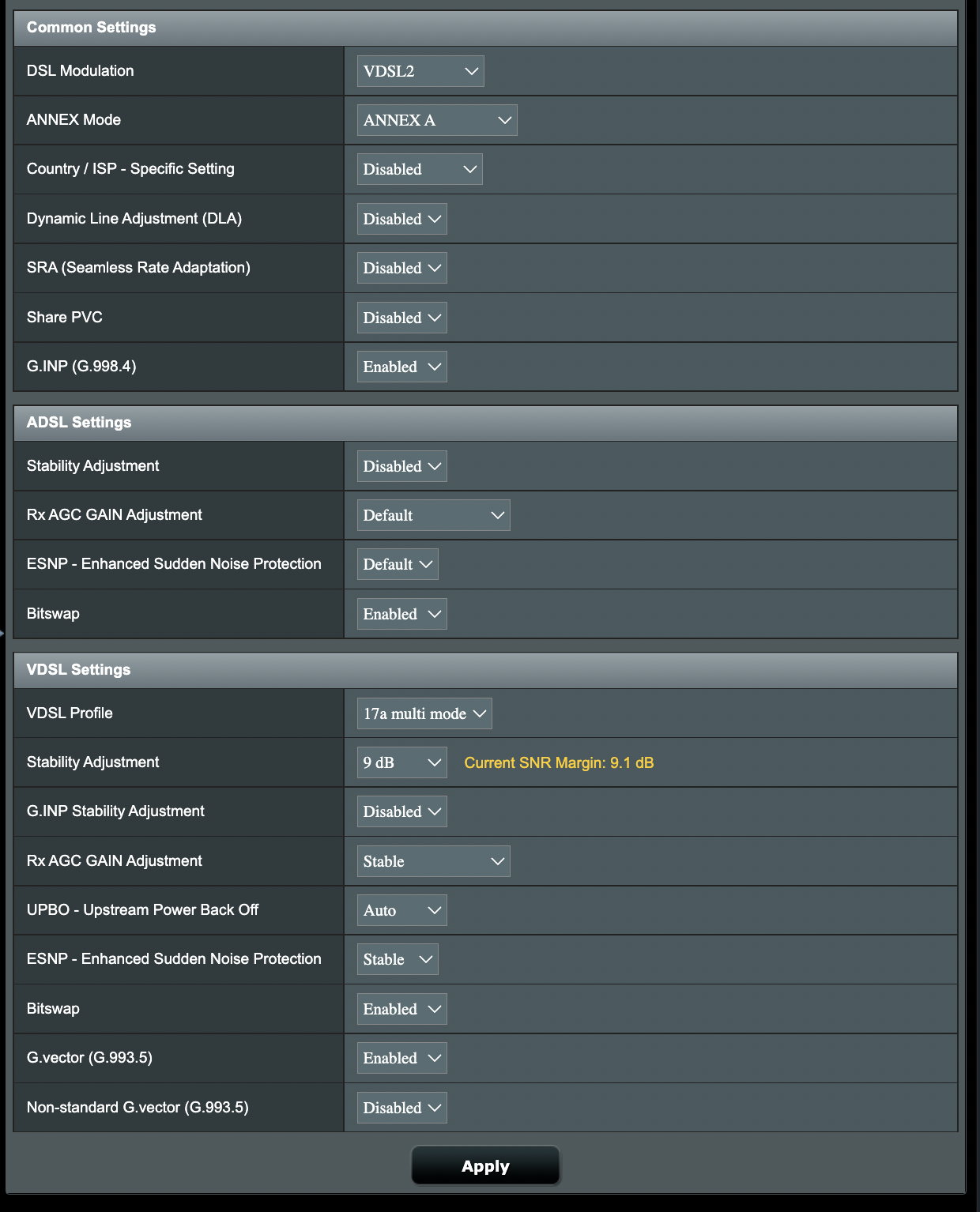This screenshot has width=980, height=1212.
Task: Click the Apply button
Action: 485,1166
